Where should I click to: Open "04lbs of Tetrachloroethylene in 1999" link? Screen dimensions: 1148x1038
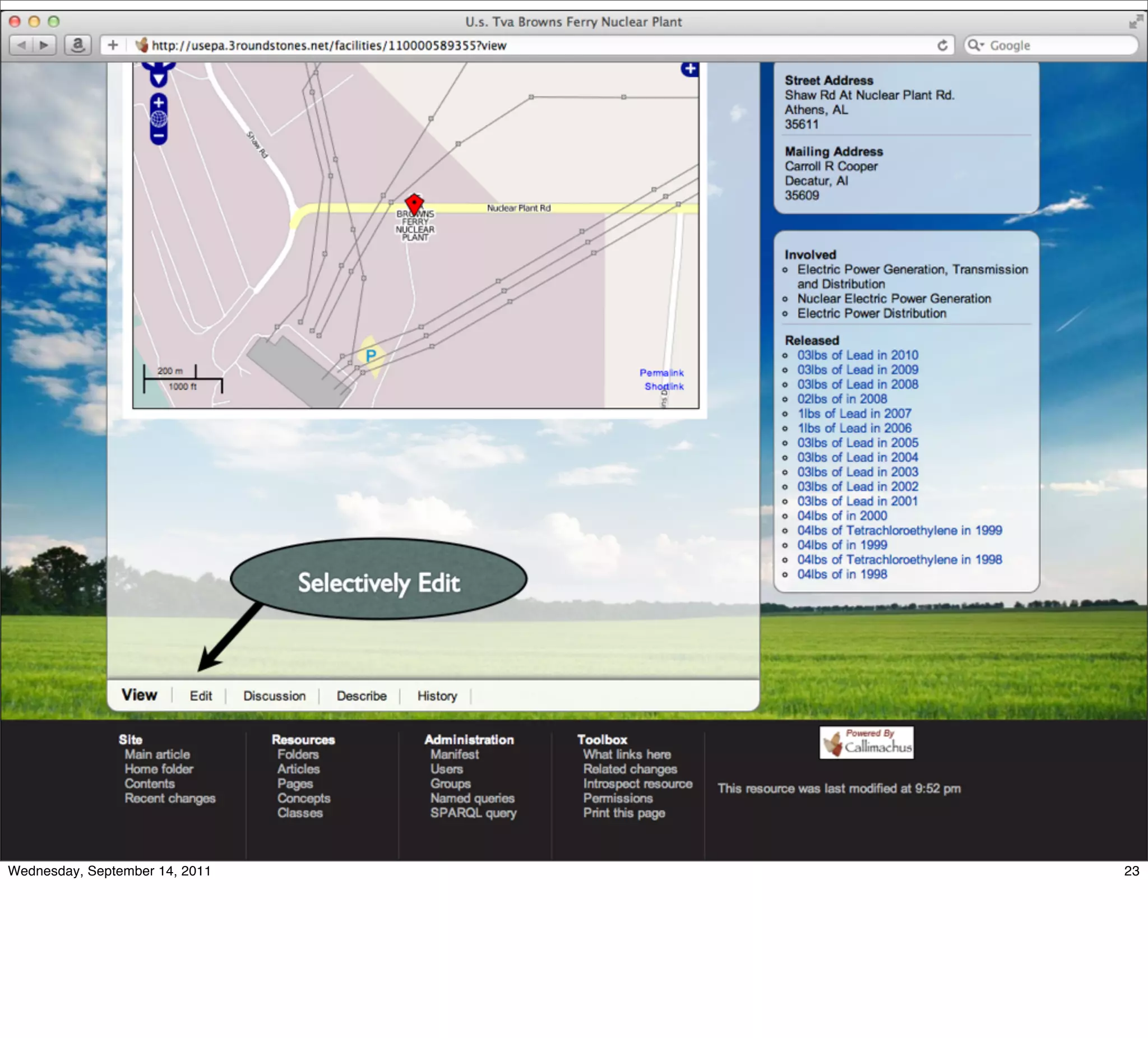click(x=899, y=531)
